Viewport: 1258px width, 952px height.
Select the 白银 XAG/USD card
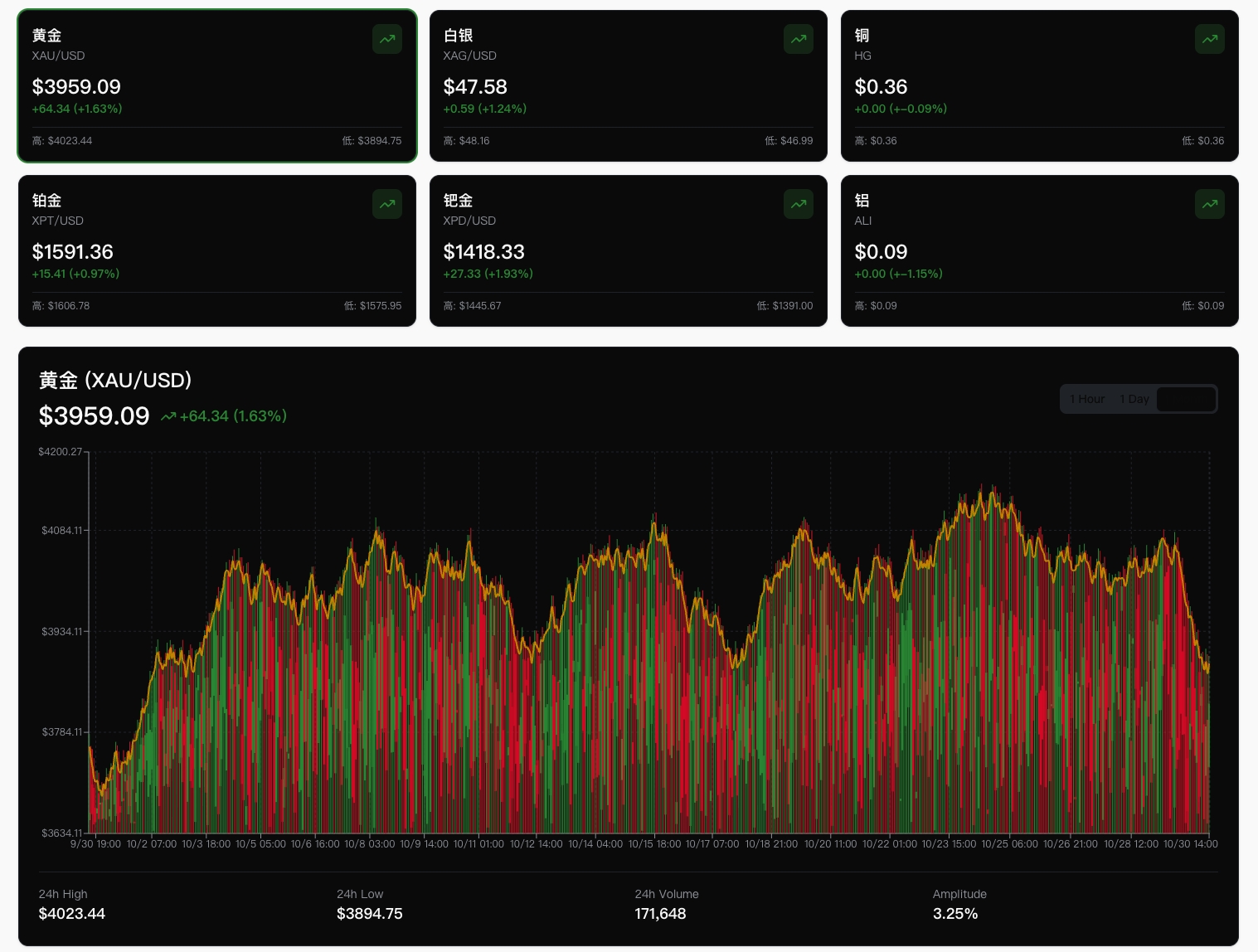click(x=628, y=85)
